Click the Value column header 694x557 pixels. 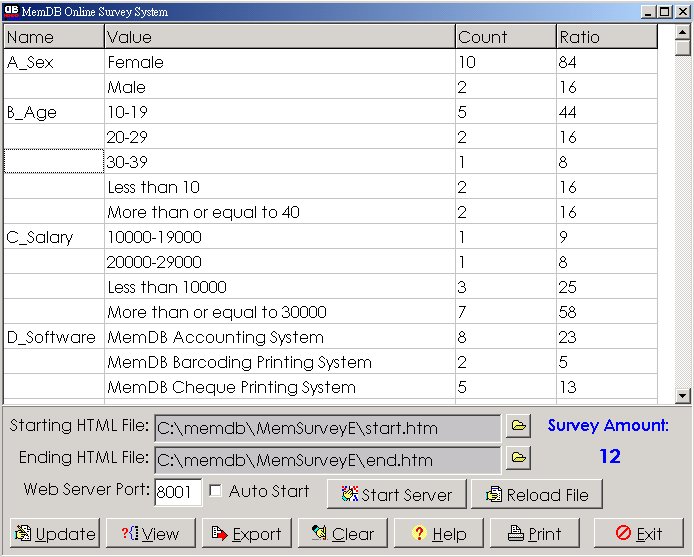[x=280, y=37]
